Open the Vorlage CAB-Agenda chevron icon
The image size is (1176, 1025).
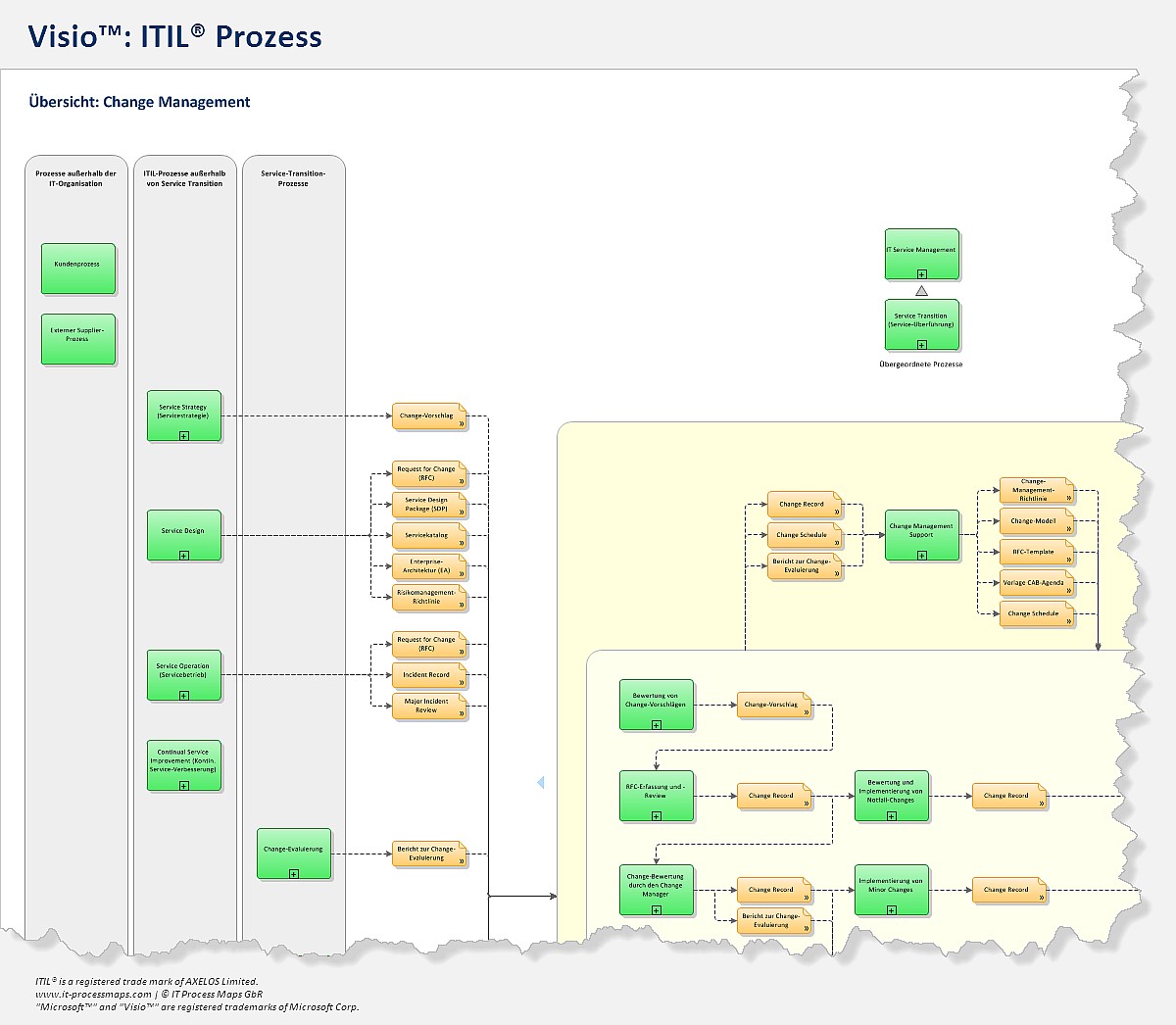click(1068, 590)
